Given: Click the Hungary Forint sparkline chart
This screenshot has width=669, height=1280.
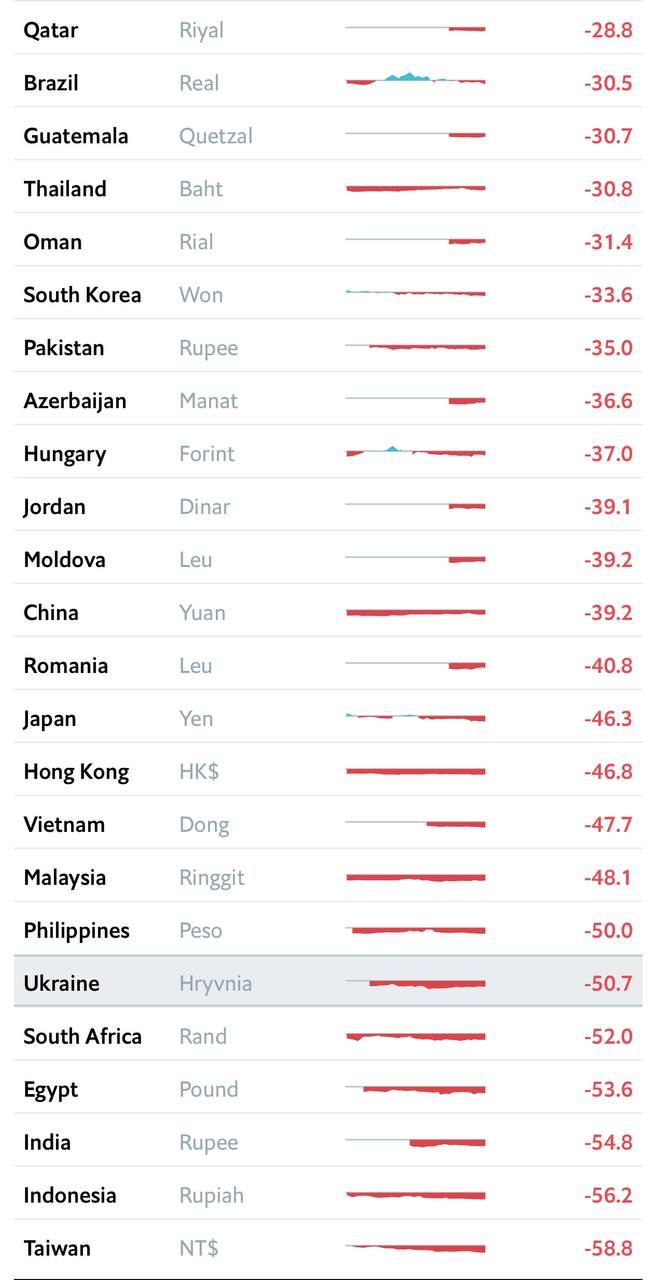Looking at the screenshot, I should pyautogui.click(x=415, y=452).
